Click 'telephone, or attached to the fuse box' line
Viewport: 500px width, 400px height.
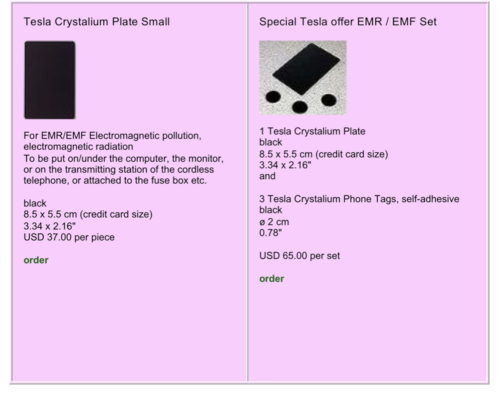(x=115, y=181)
